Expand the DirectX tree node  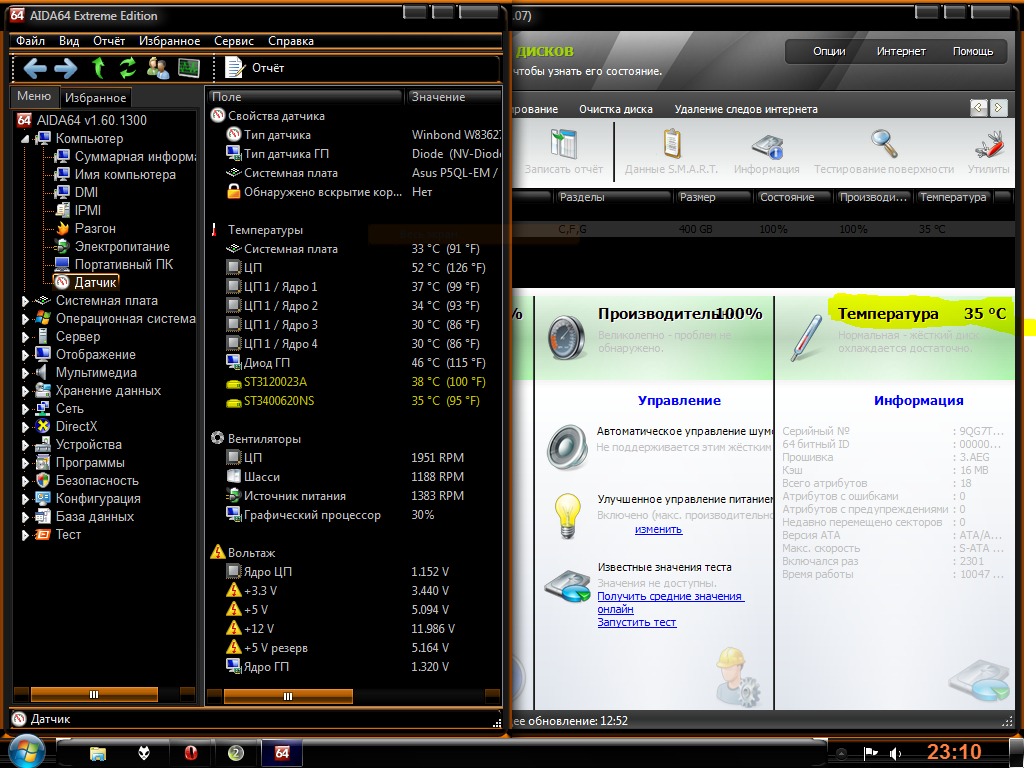pos(25,426)
